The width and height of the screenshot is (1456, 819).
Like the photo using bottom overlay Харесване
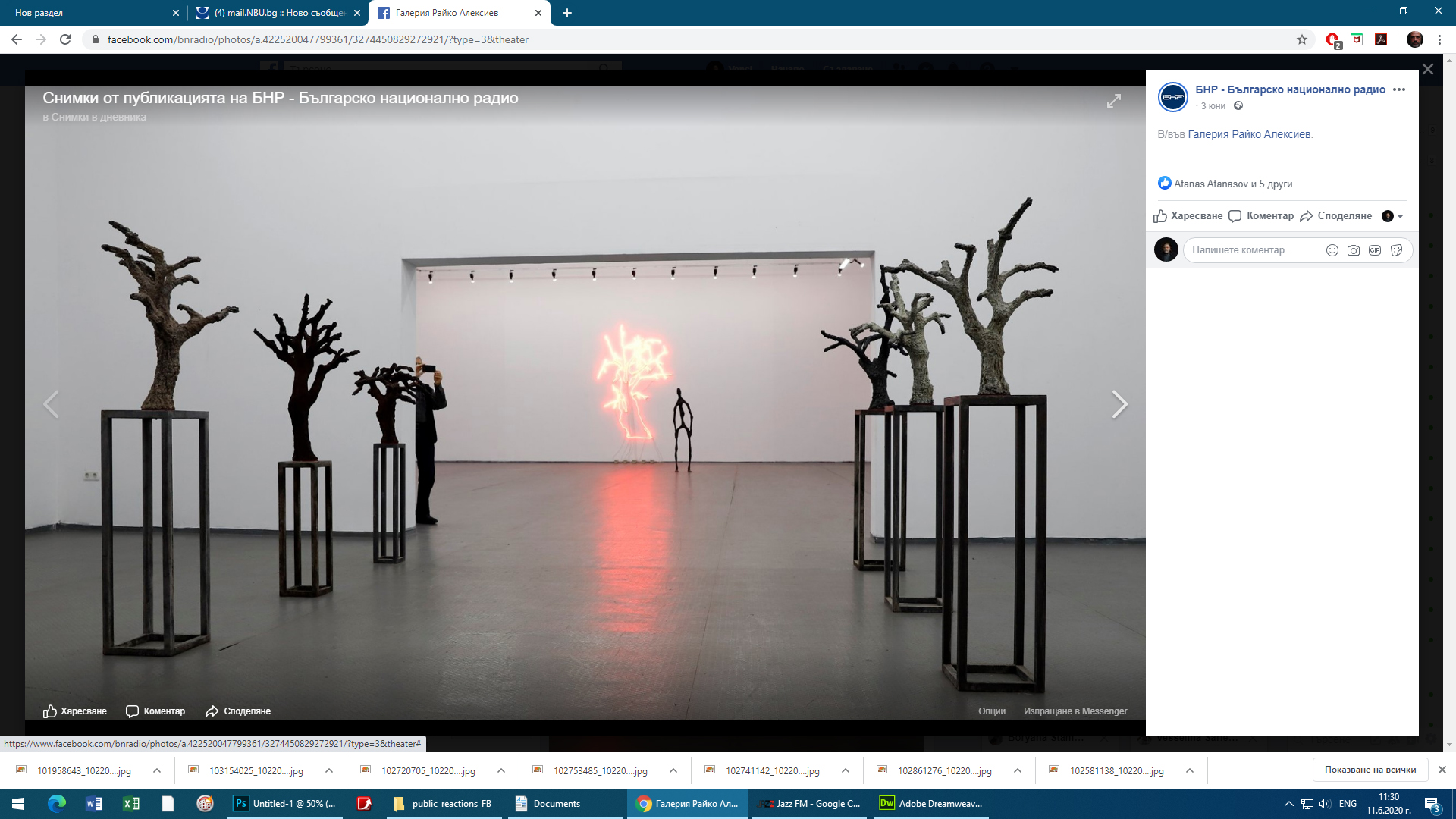coord(74,711)
